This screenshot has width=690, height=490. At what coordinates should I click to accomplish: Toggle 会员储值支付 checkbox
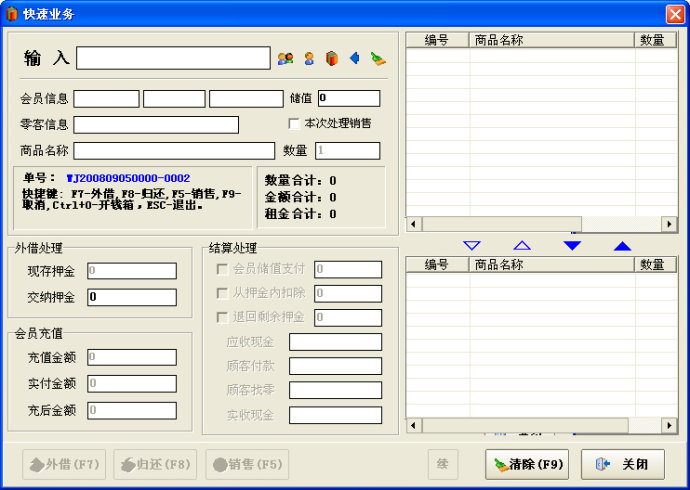click(x=222, y=269)
